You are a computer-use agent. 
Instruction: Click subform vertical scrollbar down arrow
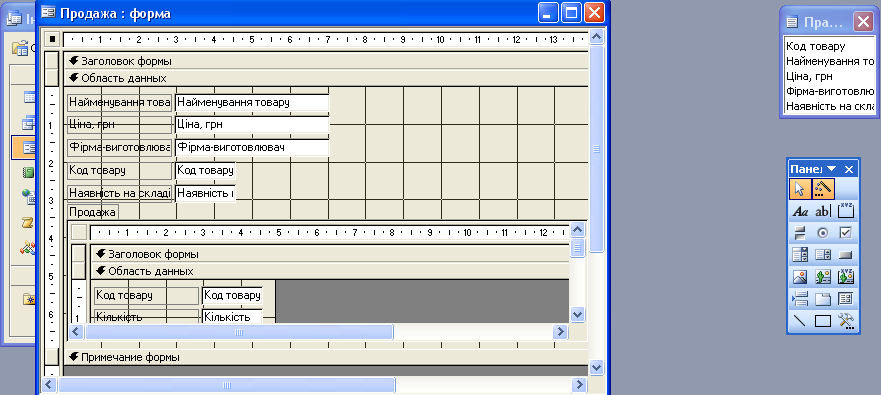pos(578,314)
